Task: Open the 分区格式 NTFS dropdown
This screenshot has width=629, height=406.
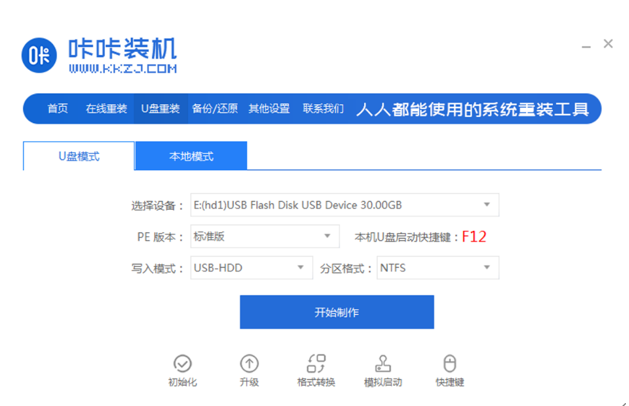Action: 438,268
